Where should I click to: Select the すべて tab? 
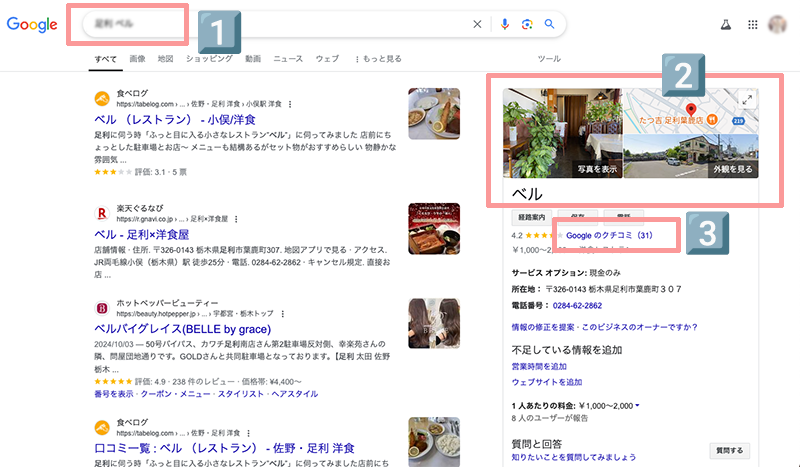click(106, 59)
